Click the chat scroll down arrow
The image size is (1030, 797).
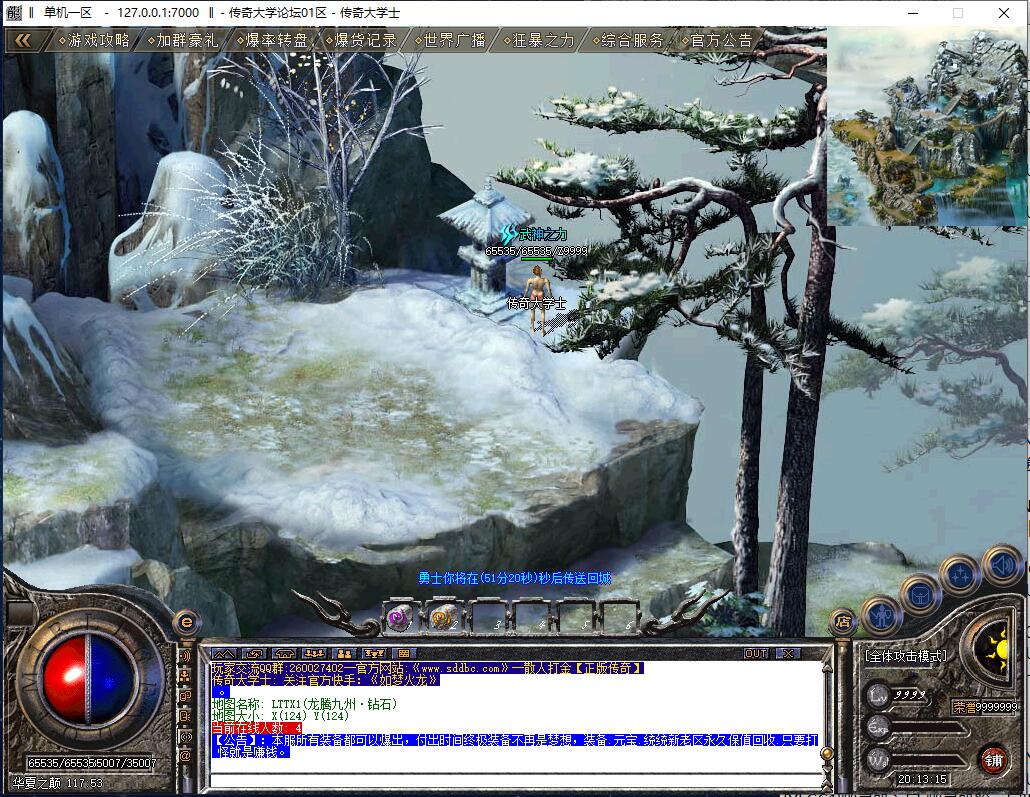pos(827,767)
